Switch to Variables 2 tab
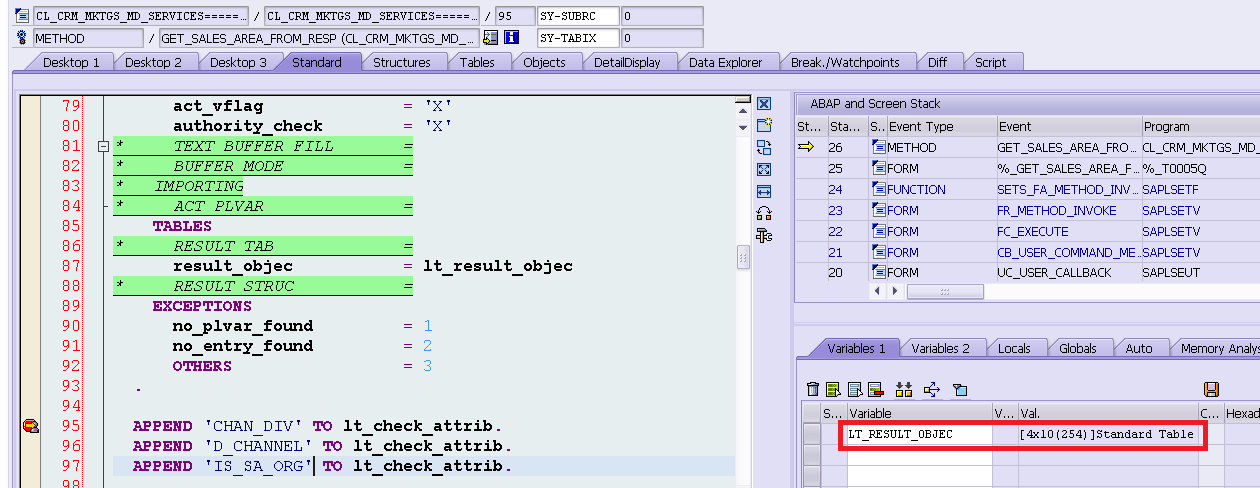This screenshot has height=488, width=1260. click(940, 348)
